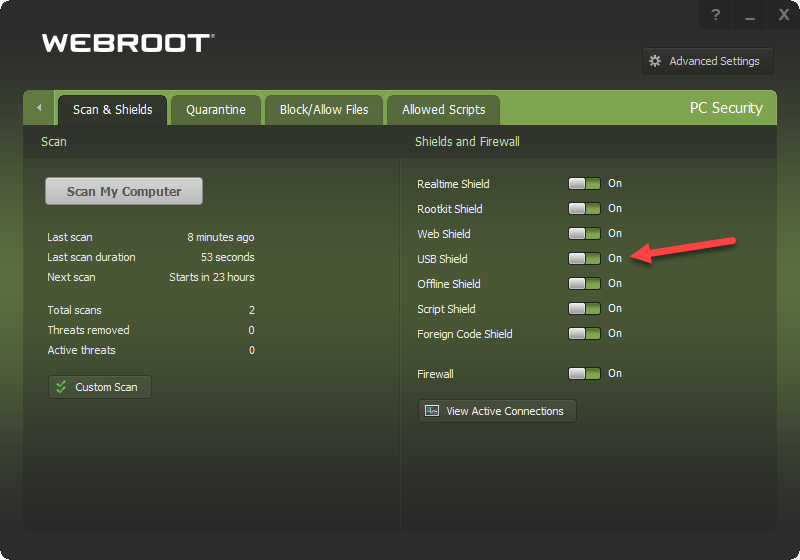
Task: Click the 'Threats removed' label
Action: 88,330
